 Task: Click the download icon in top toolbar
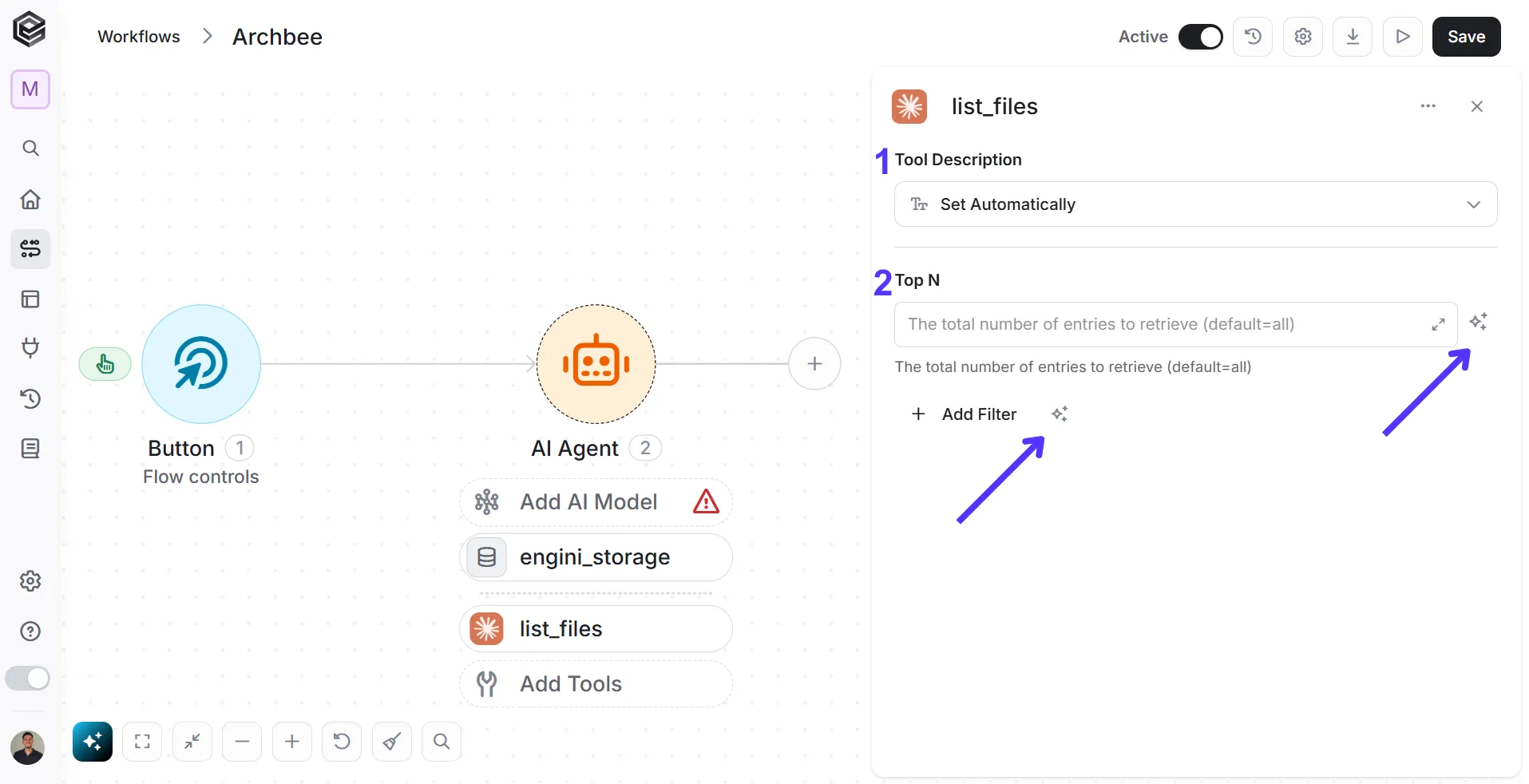(1353, 37)
